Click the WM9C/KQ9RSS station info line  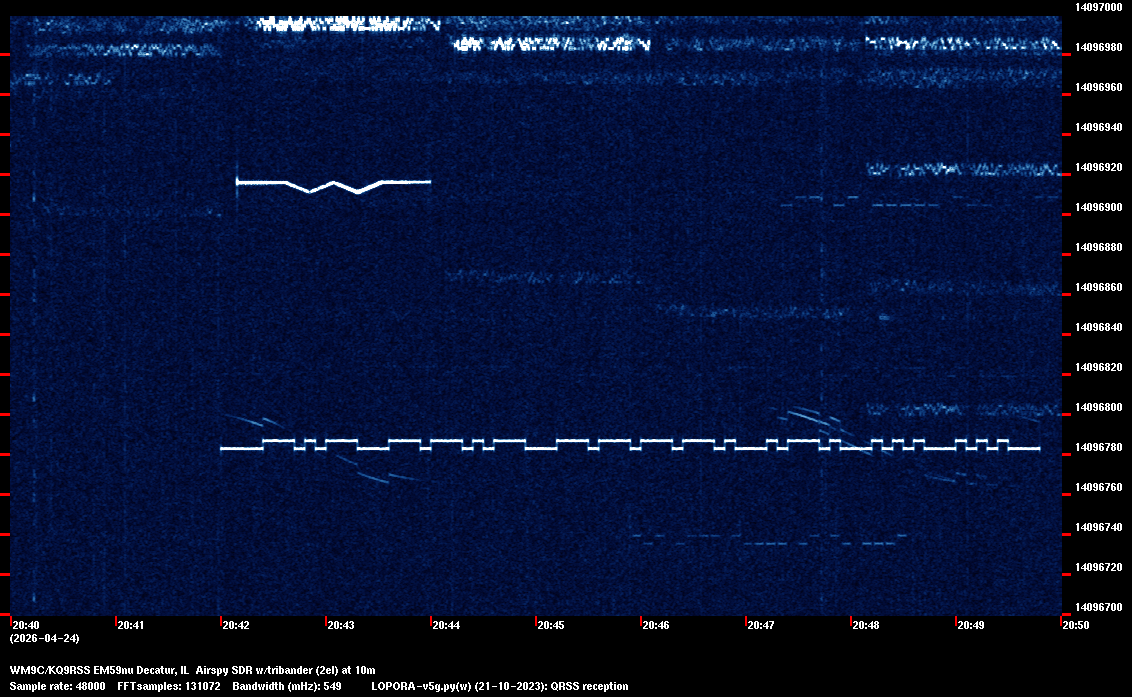pyautogui.click(x=192, y=670)
